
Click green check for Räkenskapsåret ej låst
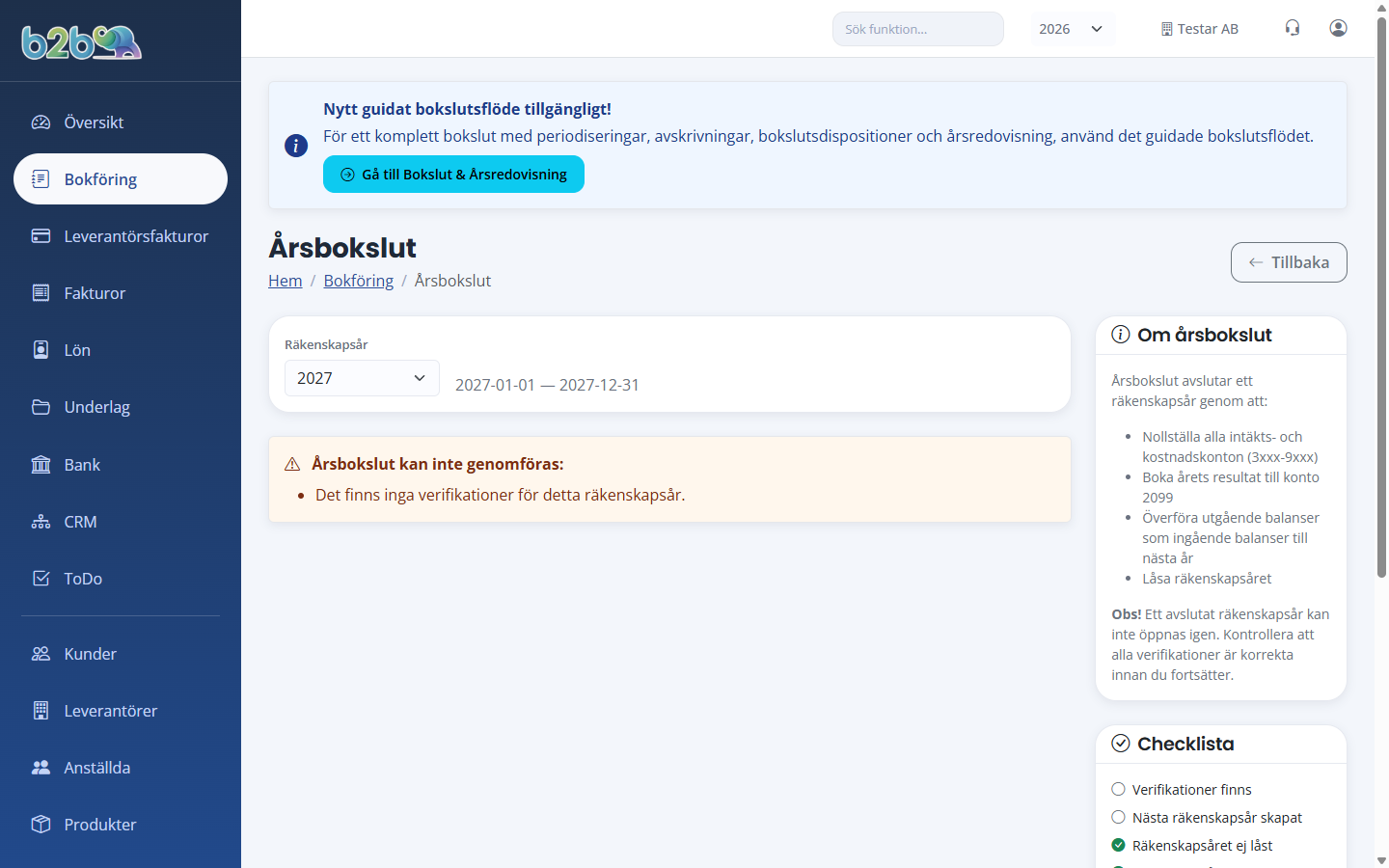(x=1119, y=845)
